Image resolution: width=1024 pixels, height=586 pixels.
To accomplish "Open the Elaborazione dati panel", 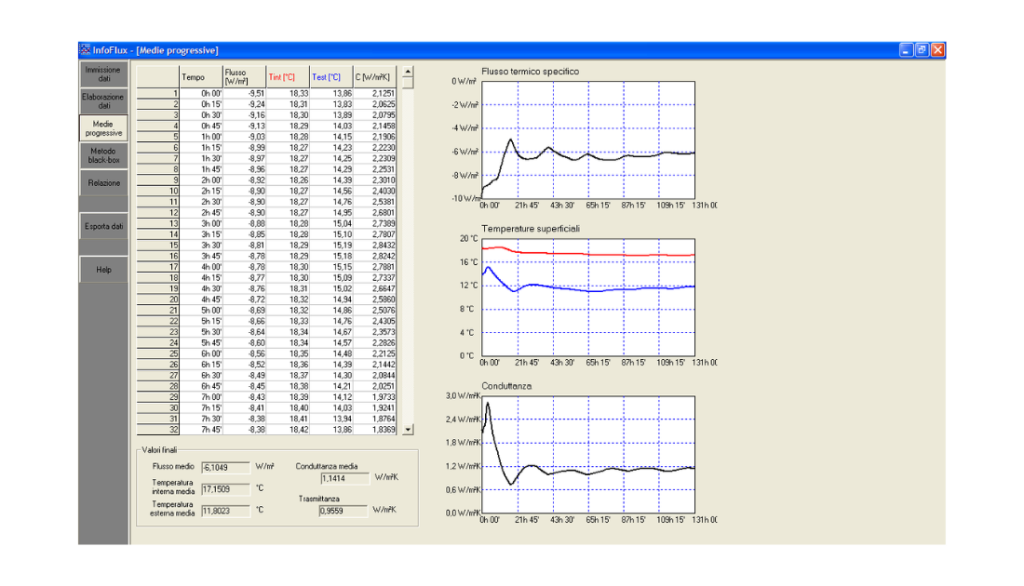I will [x=103, y=101].
